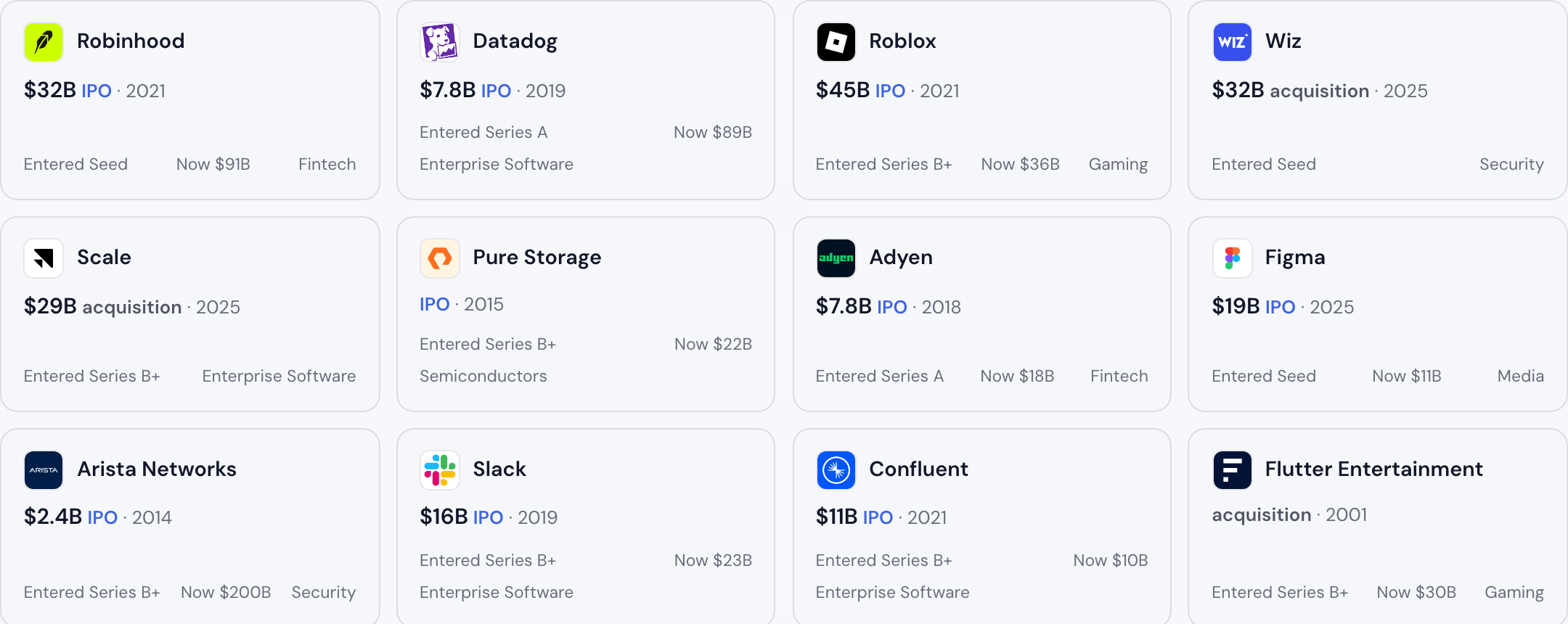
Task: Open the Figma IPO link
Action: tap(1281, 307)
